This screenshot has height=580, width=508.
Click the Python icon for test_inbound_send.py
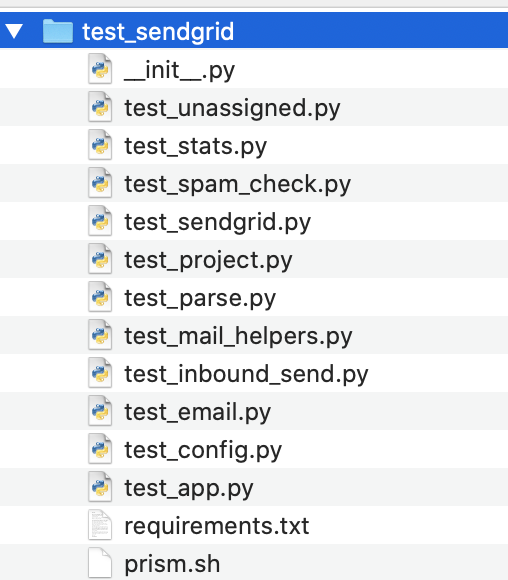tap(100, 372)
